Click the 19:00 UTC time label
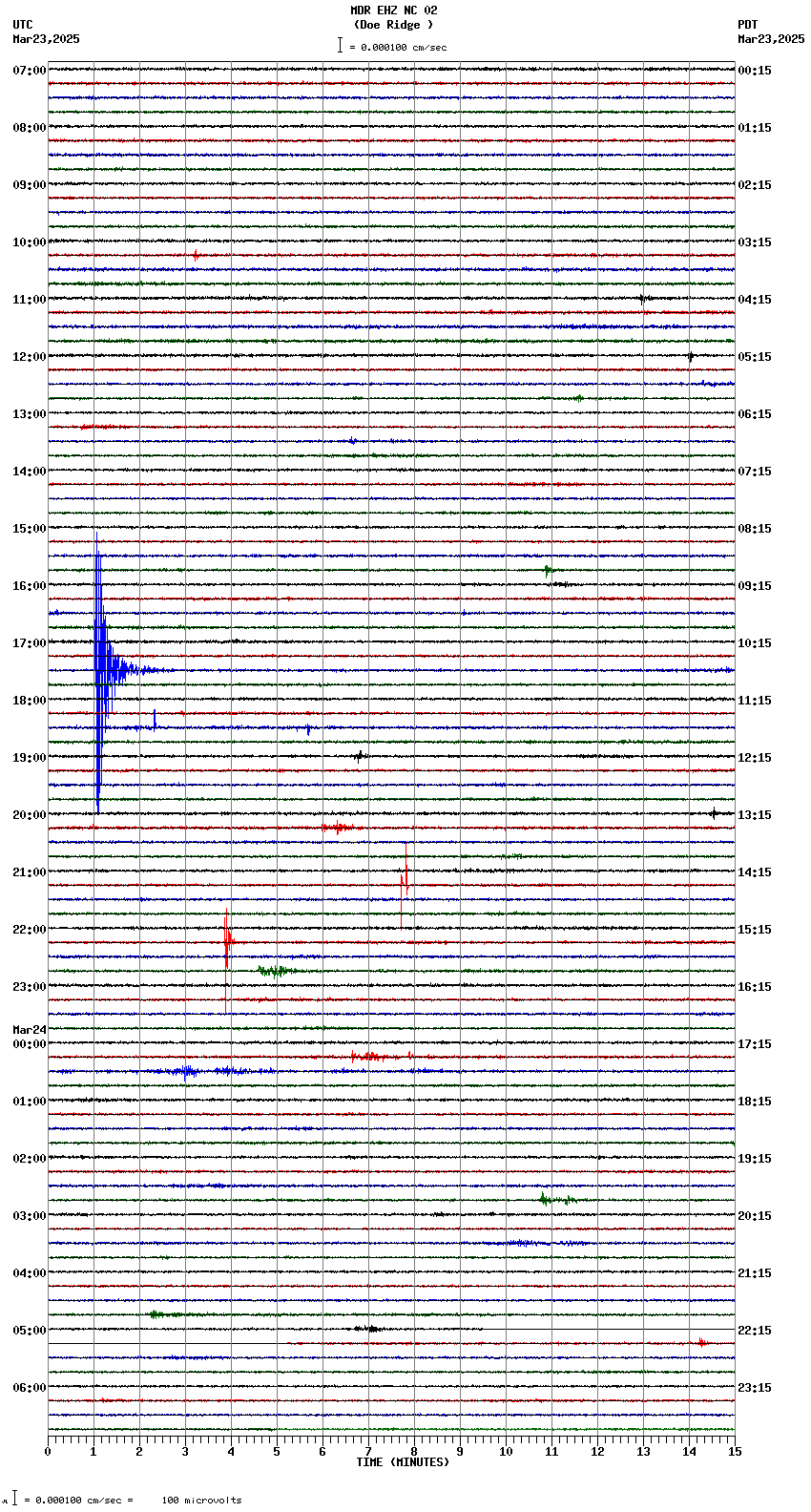 [30, 758]
